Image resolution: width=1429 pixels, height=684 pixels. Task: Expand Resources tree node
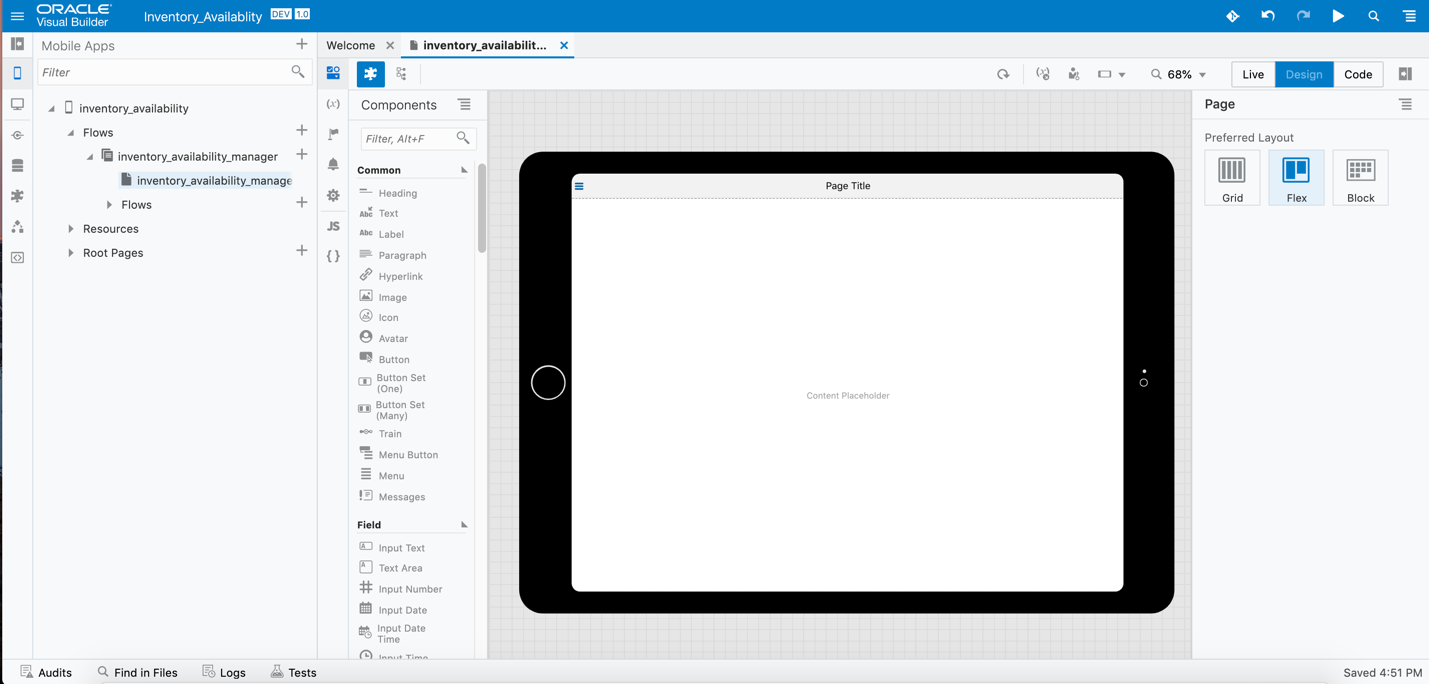pos(70,229)
